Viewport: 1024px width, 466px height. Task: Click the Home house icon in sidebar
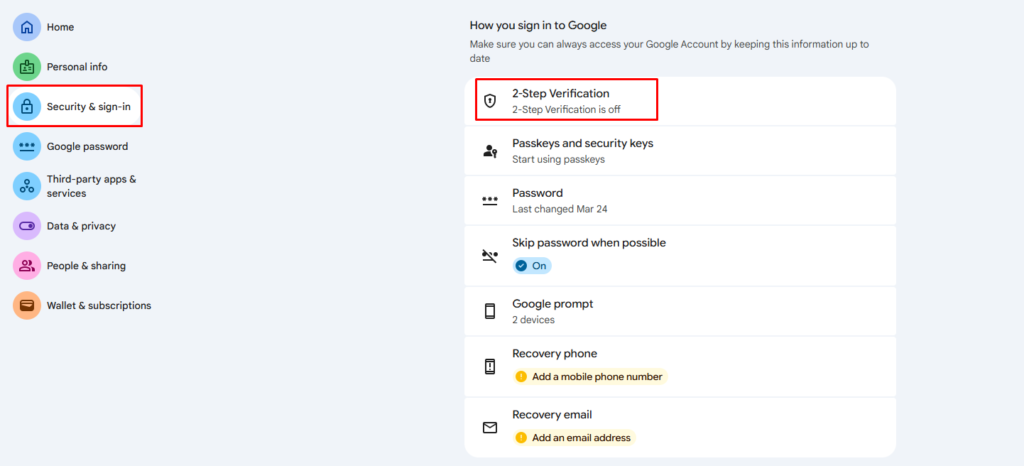(27, 27)
